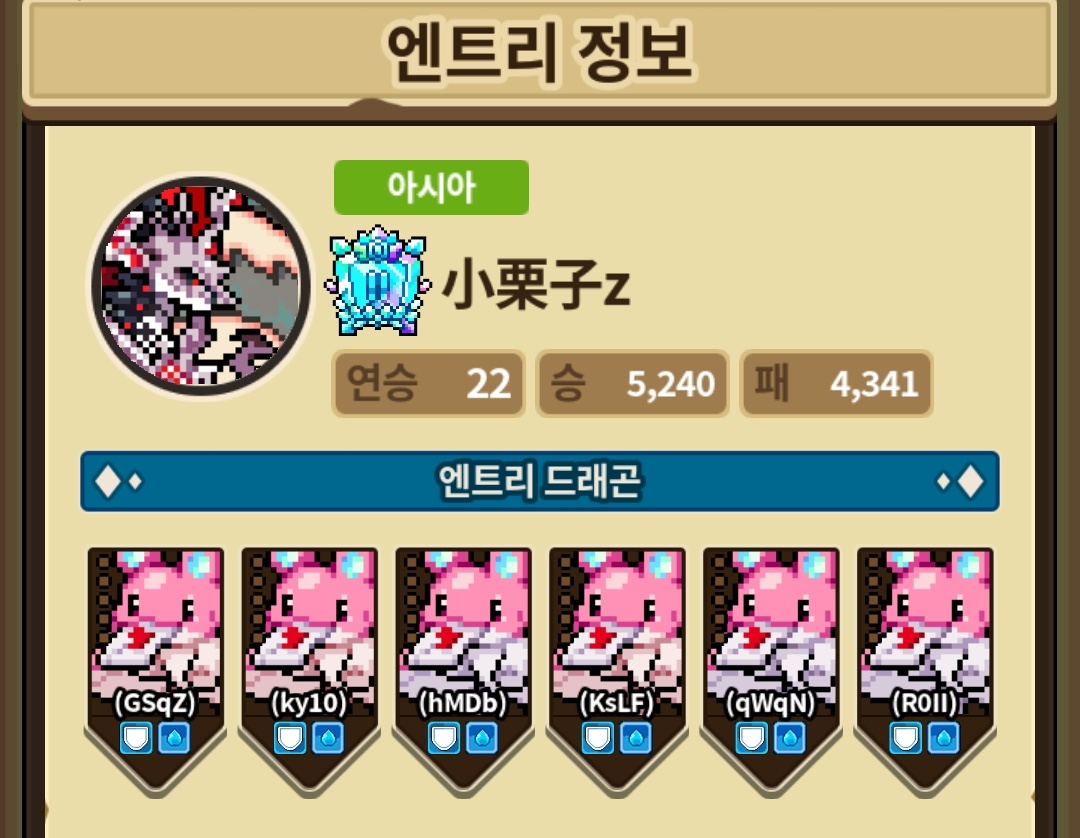The width and height of the screenshot is (1080, 838).
Task: Select the (GSqZ) dragon card
Action: click(156, 672)
